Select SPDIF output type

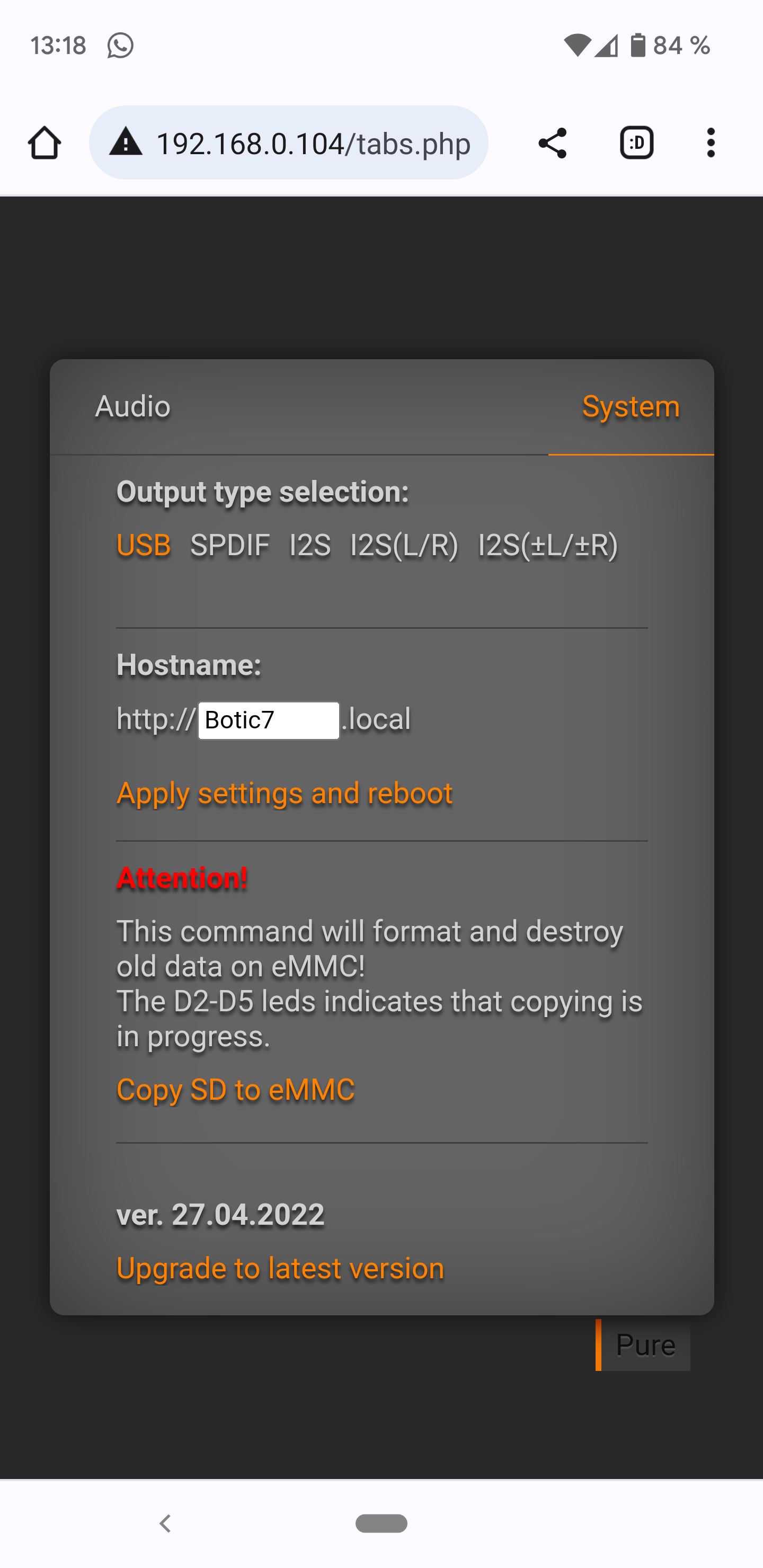pos(229,545)
